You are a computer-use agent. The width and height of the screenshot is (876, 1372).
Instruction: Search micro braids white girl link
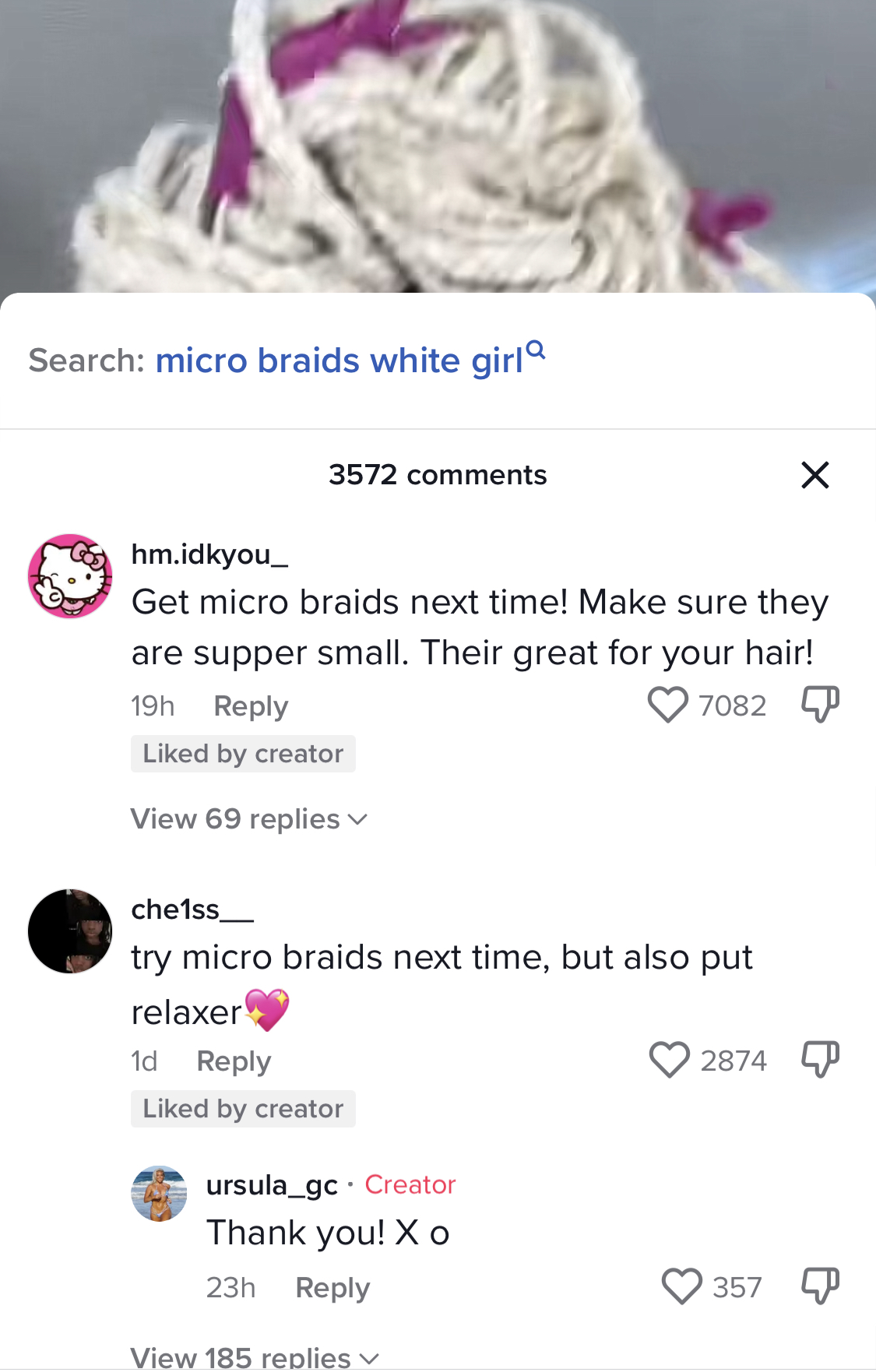coord(339,361)
